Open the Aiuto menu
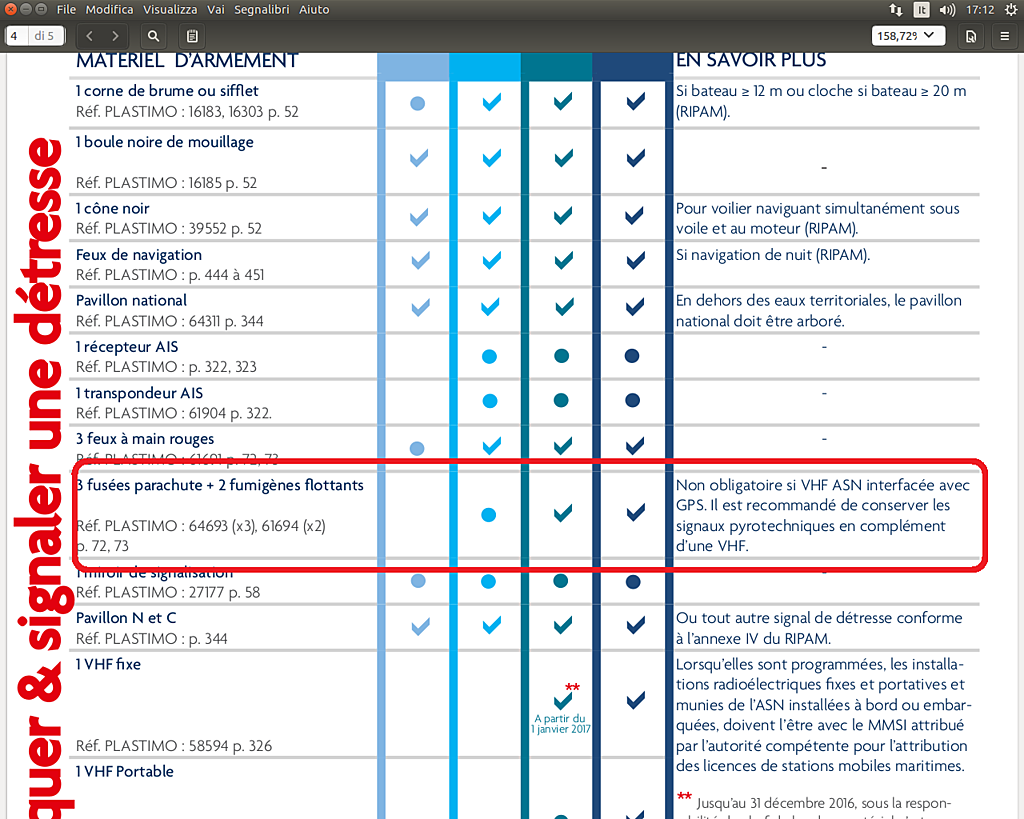Image resolution: width=1024 pixels, height=819 pixels. click(x=314, y=10)
